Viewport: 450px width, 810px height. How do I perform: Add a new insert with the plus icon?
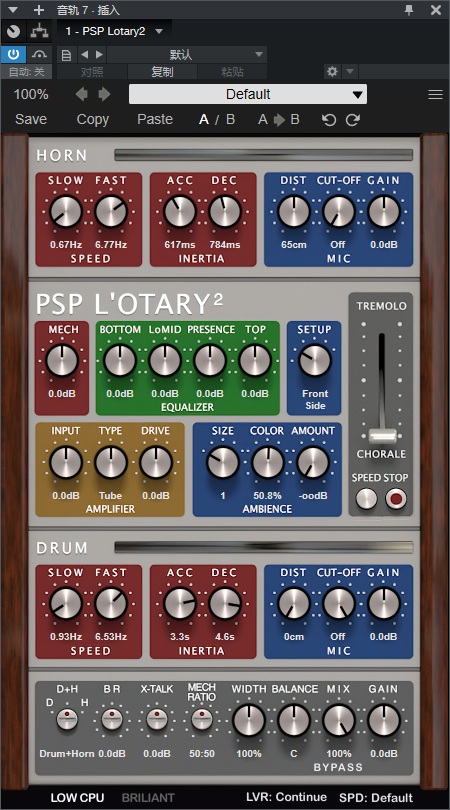[x=39, y=10]
